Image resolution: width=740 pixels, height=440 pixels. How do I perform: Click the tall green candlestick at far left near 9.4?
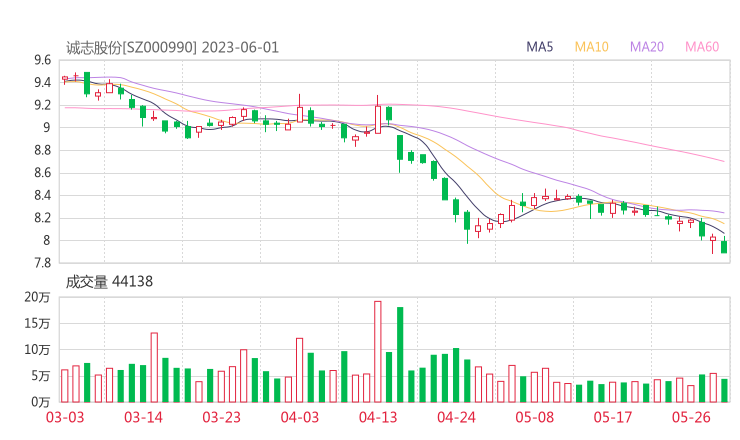pos(87,84)
